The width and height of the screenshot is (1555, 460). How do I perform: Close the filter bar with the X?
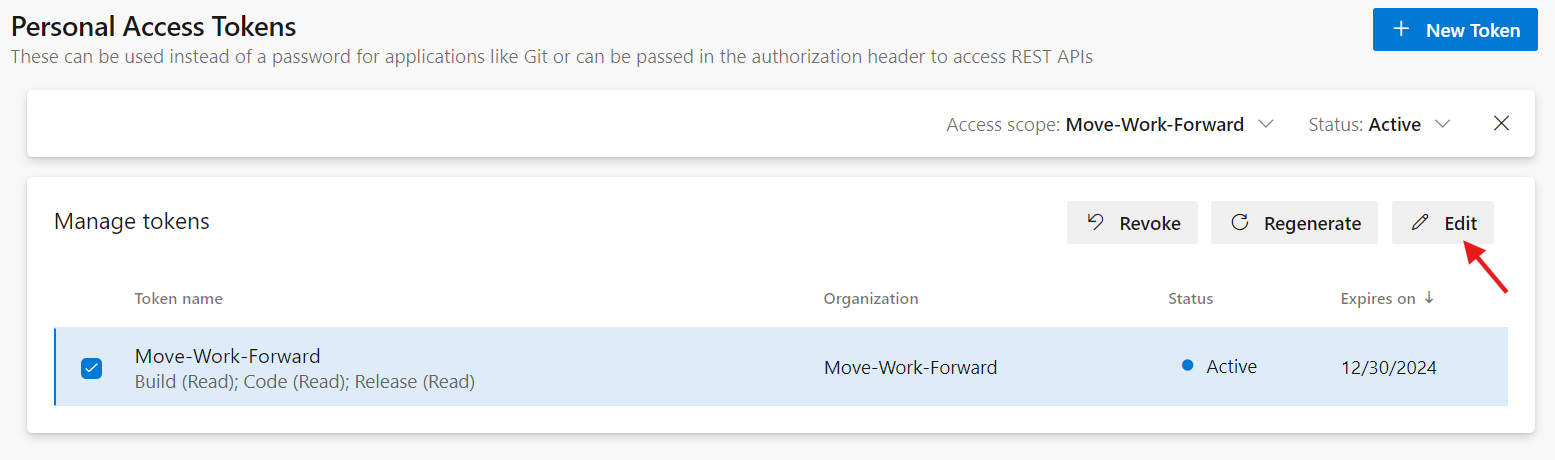click(x=1501, y=124)
